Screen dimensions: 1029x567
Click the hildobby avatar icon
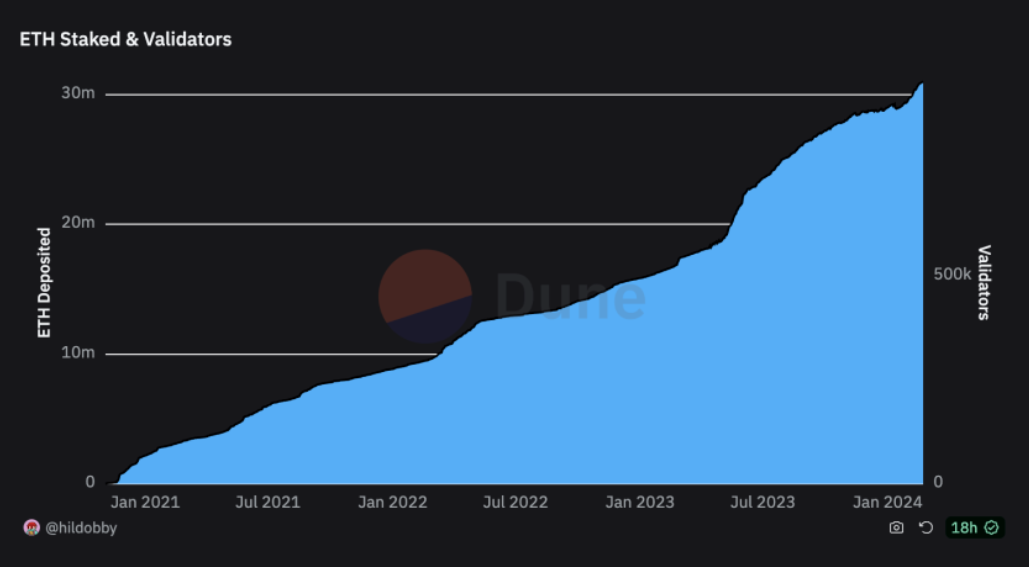tap(30, 528)
